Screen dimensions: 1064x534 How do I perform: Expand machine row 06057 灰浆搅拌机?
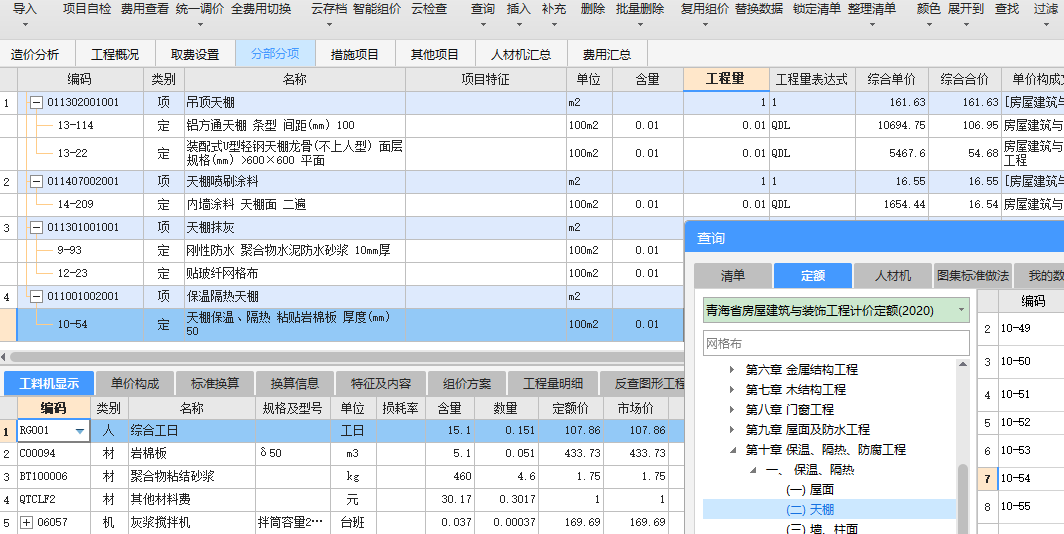tap(27, 522)
